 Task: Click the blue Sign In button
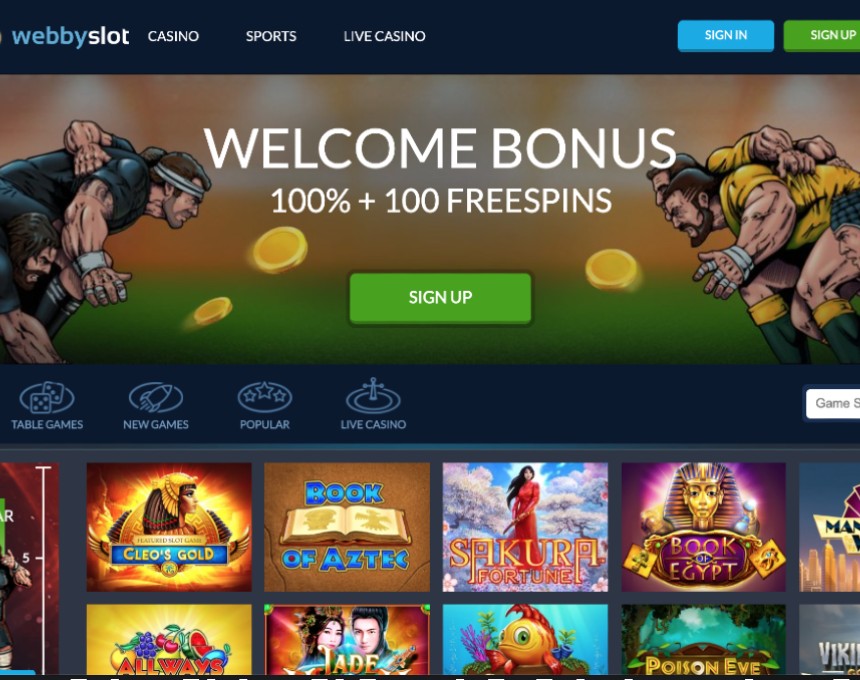[x=726, y=36]
